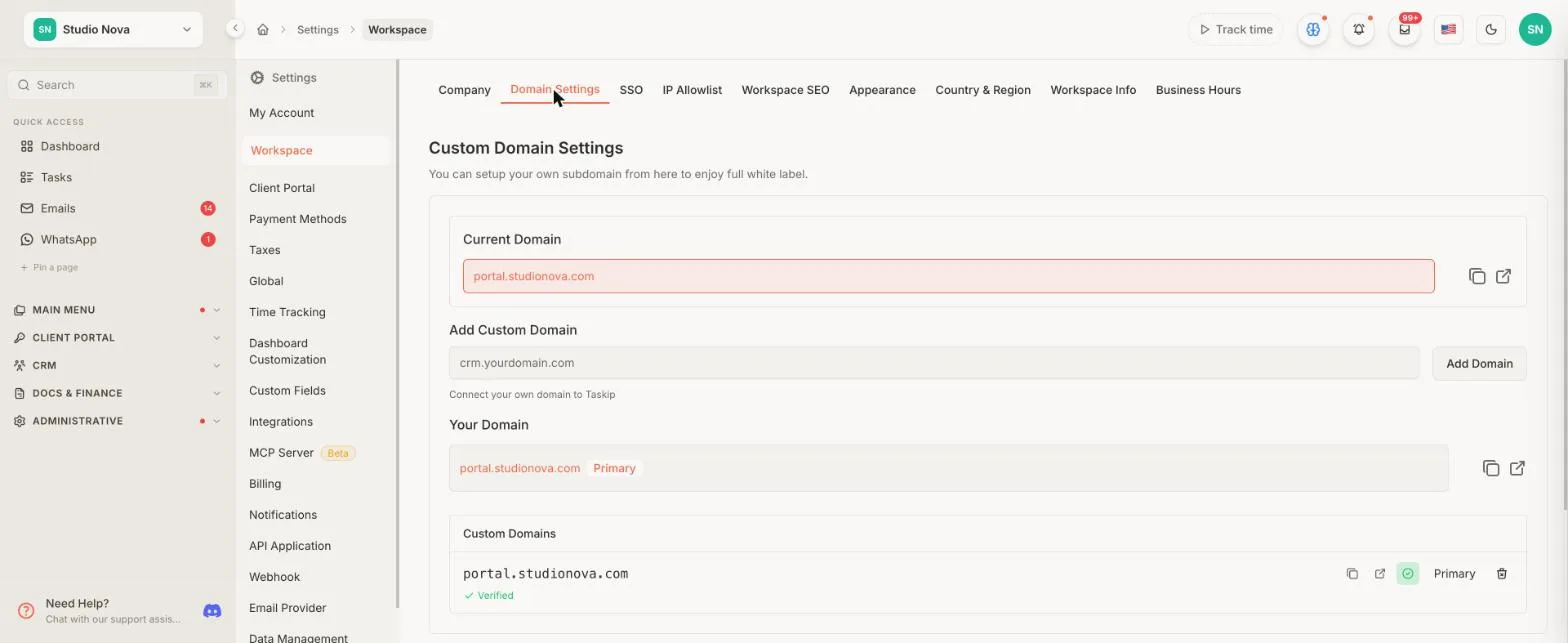Open Current Domain in new tab
Viewport: 1568px width, 643px height.
point(1504,276)
